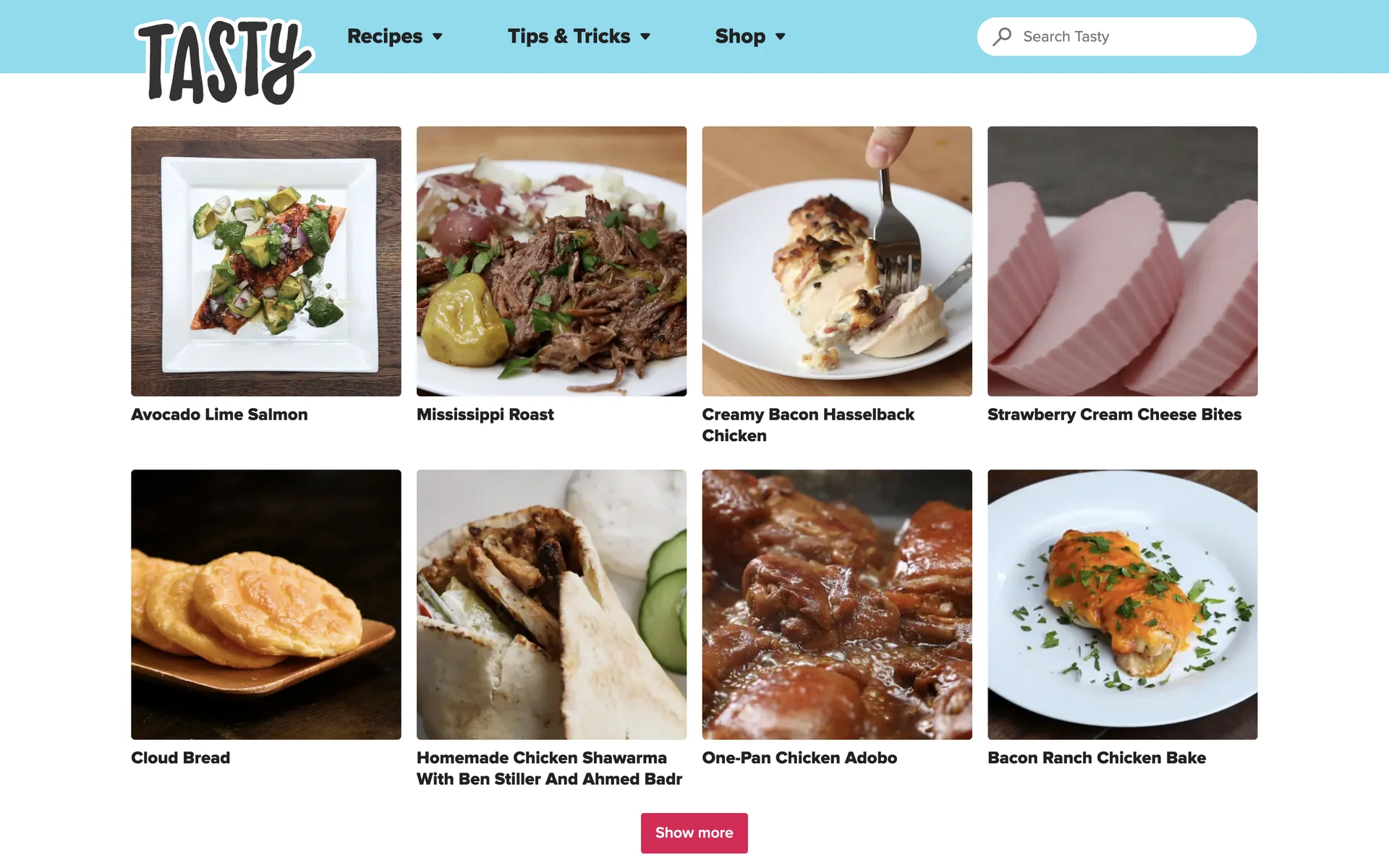This screenshot has width=1389, height=868.
Task: Click the Tasty logo
Action: (224, 61)
